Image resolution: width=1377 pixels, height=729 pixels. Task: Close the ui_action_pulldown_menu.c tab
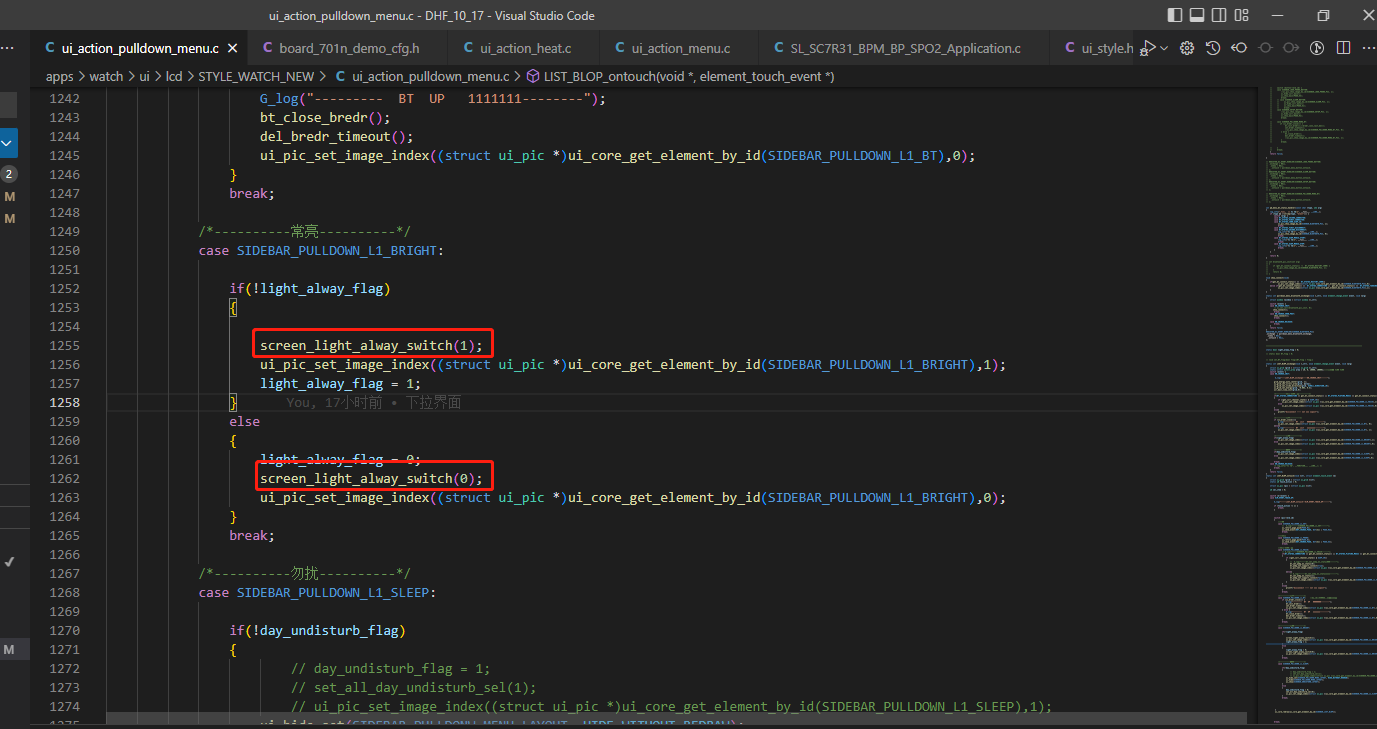click(232, 48)
